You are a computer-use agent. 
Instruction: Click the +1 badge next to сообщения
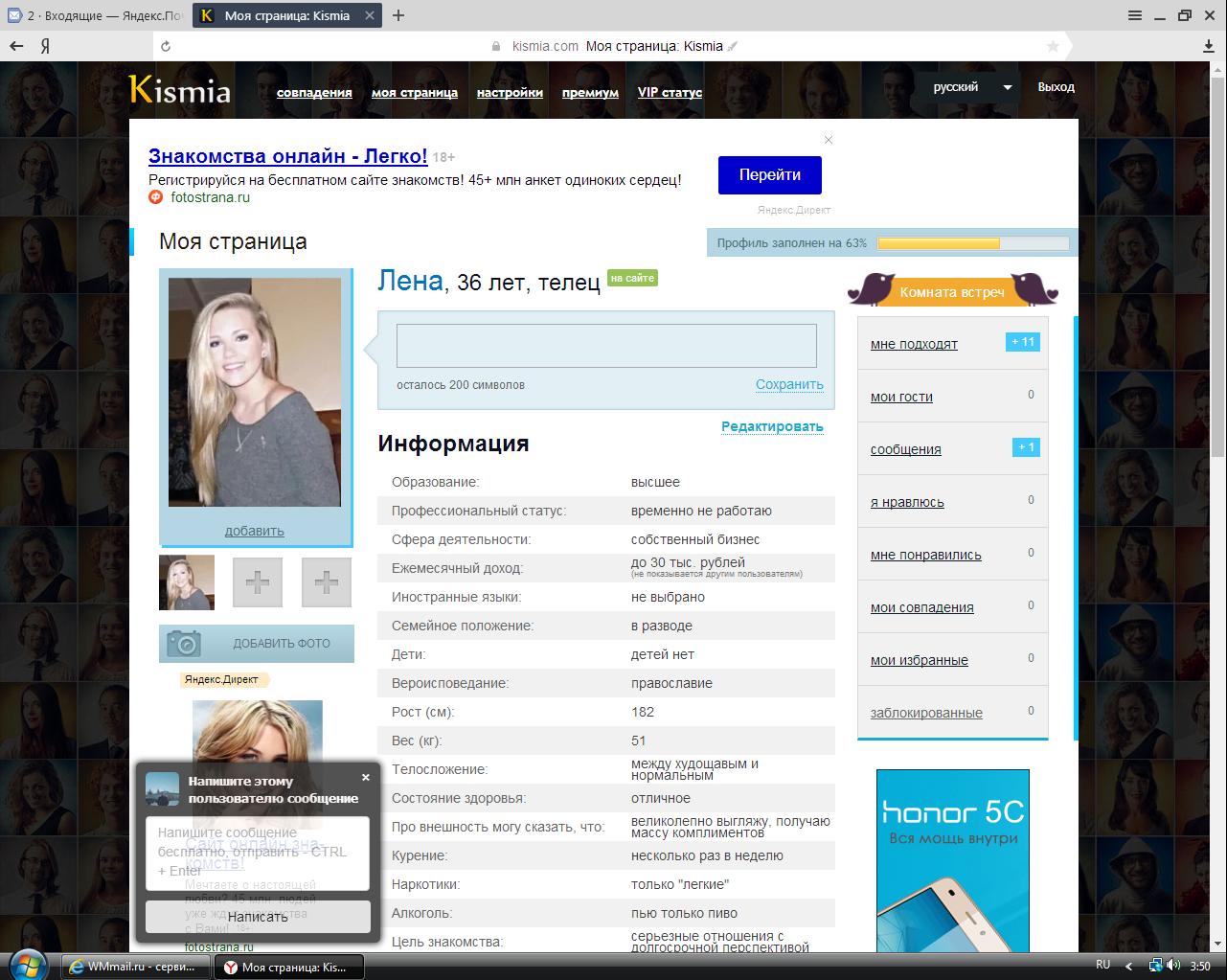(x=1026, y=447)
